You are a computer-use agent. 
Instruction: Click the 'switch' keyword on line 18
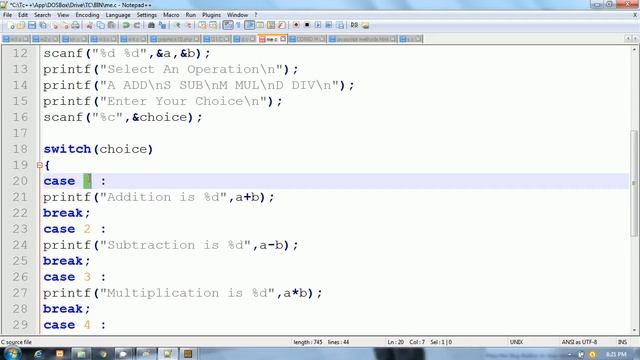click(67, 149)
